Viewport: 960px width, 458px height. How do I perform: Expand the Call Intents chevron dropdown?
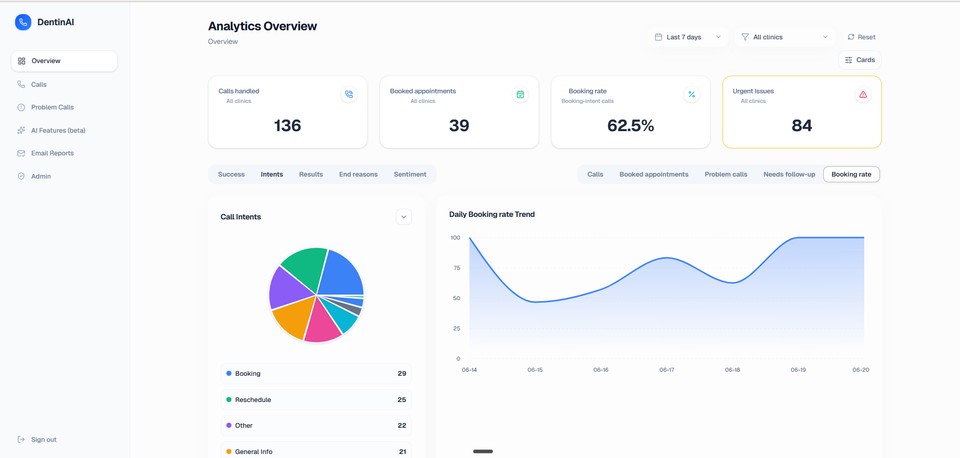[403, 217]
